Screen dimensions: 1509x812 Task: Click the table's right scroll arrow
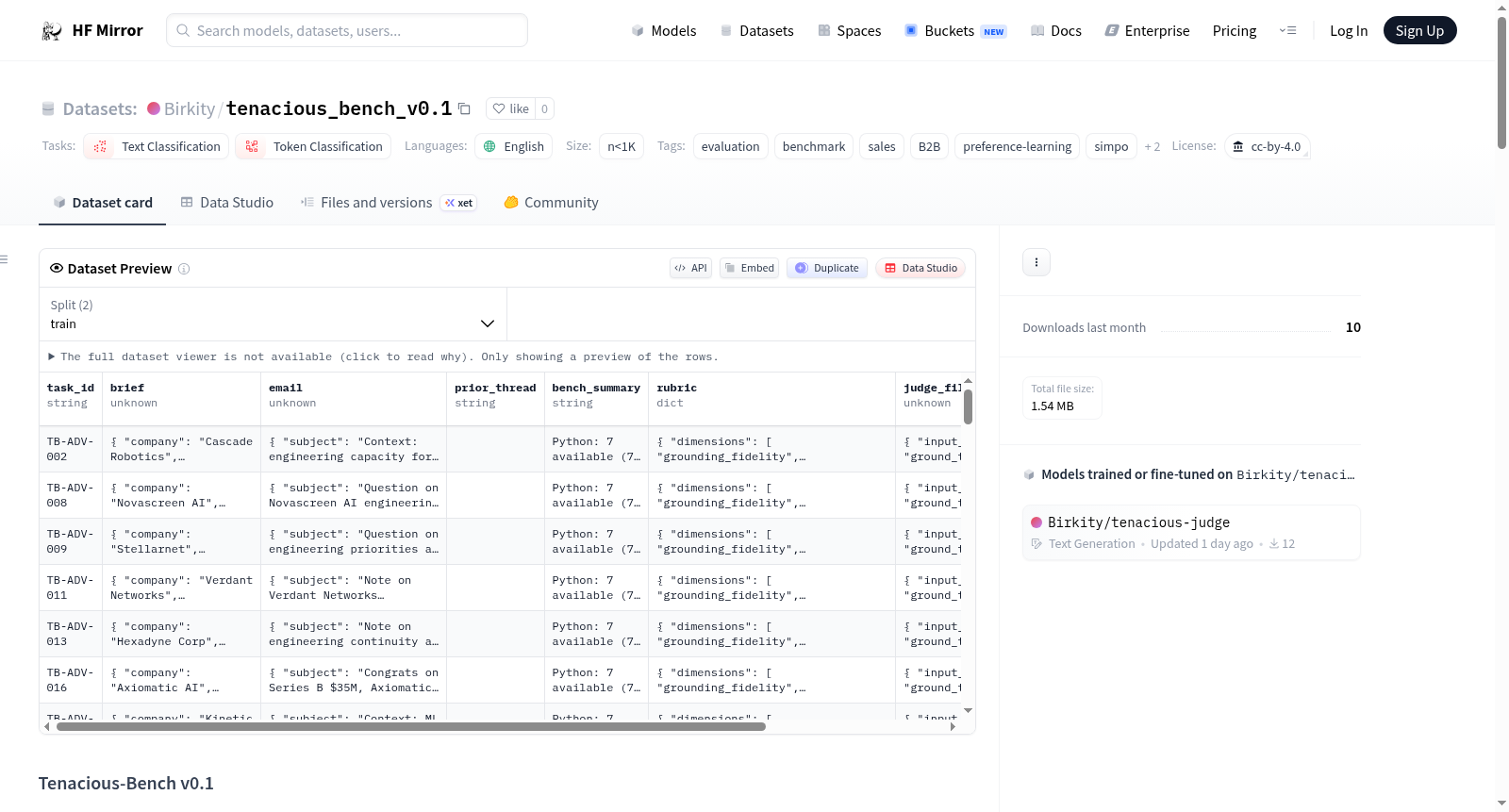click(x=953, y=727)
